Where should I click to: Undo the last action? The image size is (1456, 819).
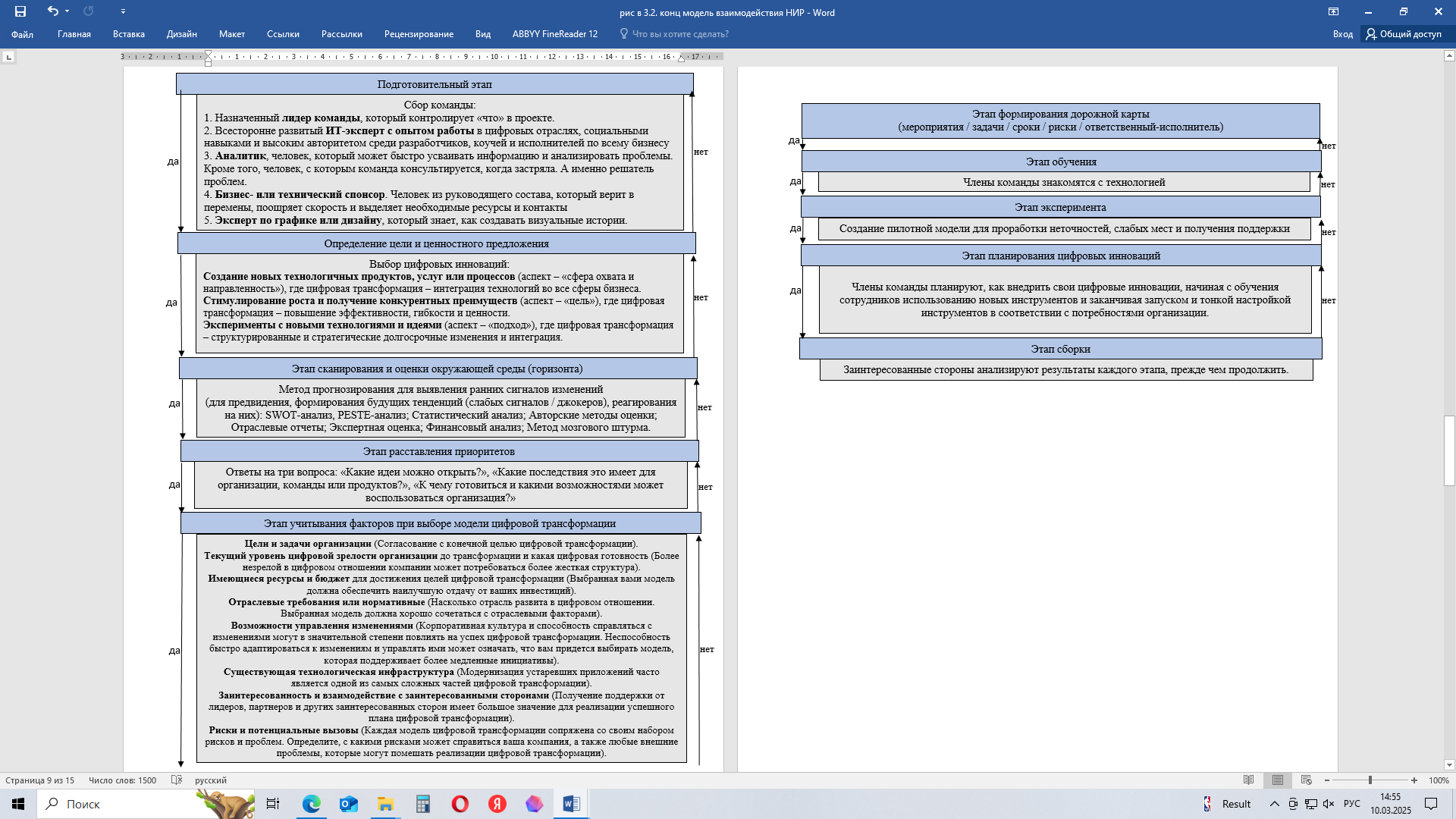coord(52,11)
